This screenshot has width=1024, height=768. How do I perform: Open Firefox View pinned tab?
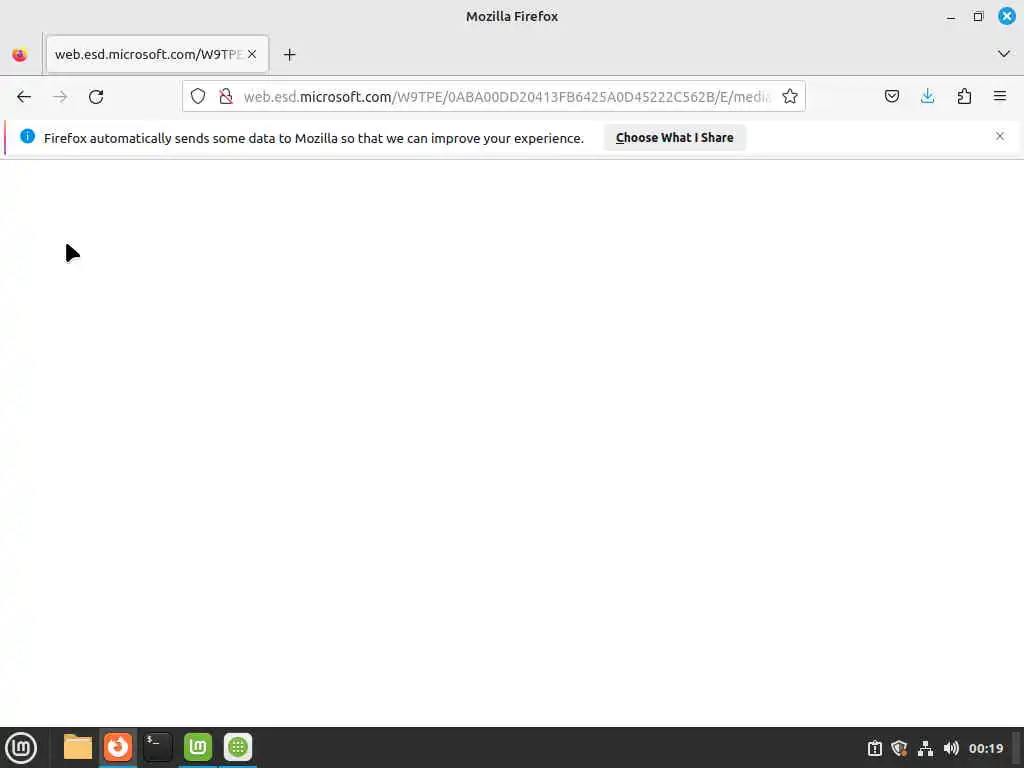coord(20,55)
